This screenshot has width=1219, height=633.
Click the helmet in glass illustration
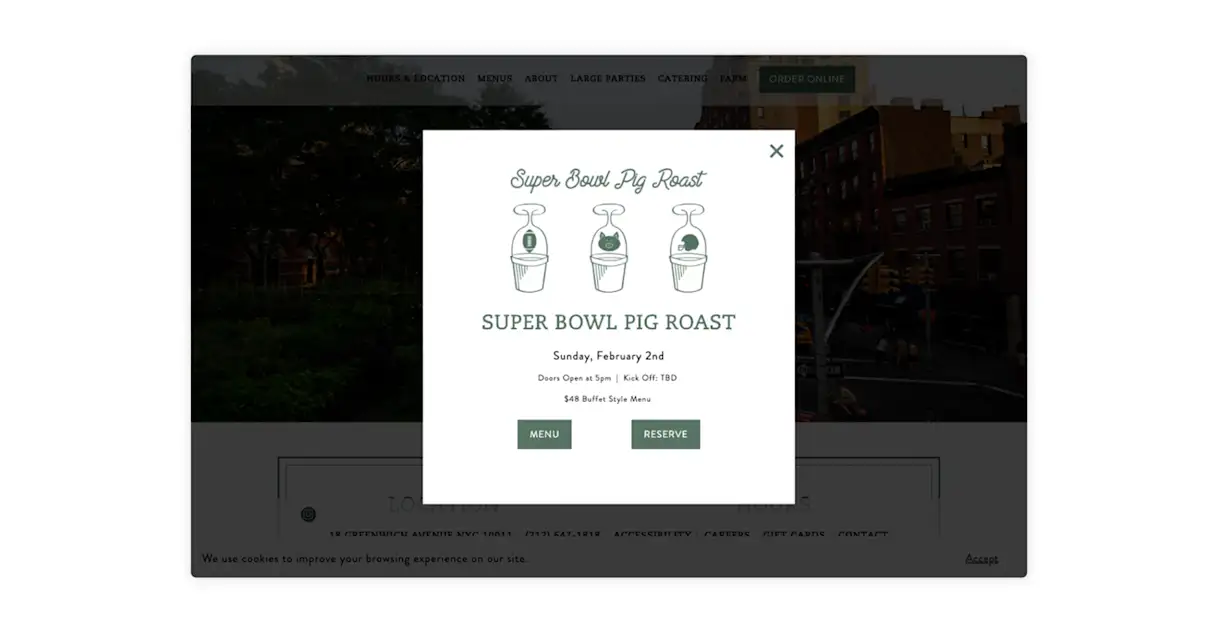pos(687,248)
